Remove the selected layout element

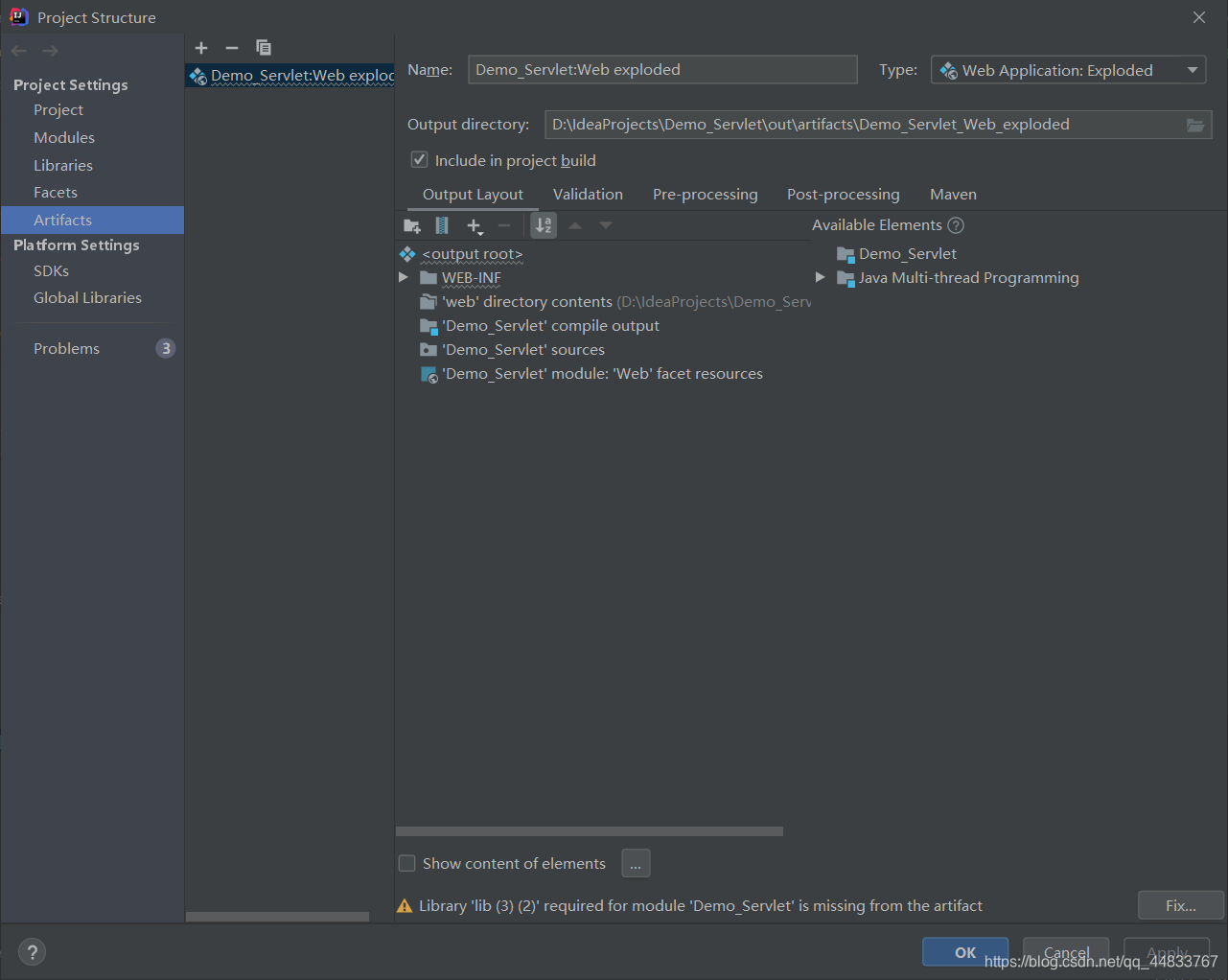tap(504, 225)
